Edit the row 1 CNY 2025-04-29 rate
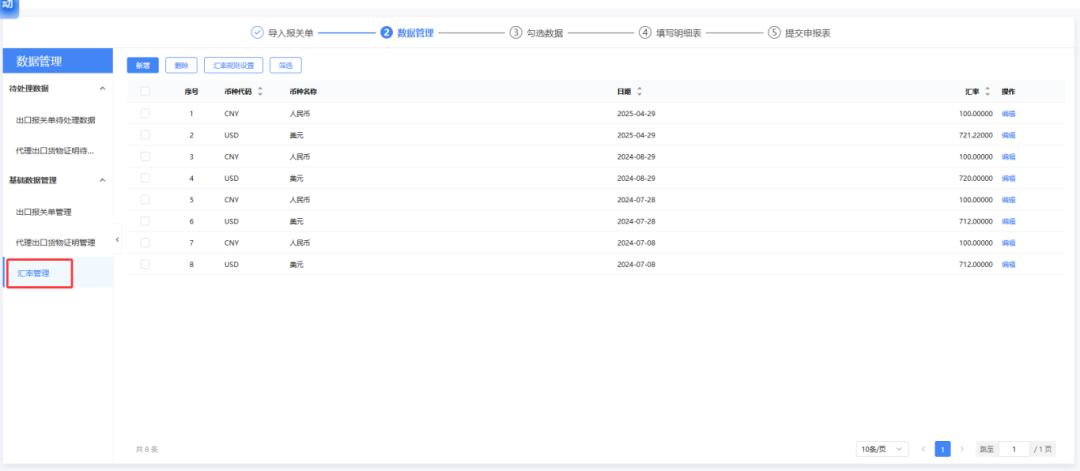Viewport: 1080px width, 471px height. point(1008,114)
